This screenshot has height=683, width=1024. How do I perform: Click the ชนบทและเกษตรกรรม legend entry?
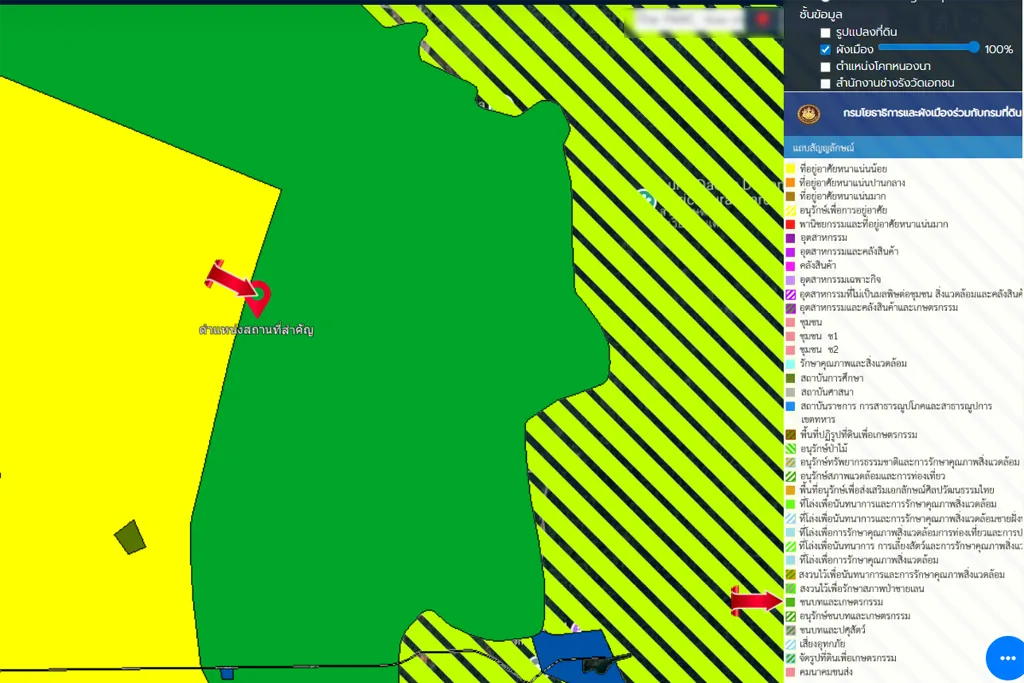click(841, 602)
